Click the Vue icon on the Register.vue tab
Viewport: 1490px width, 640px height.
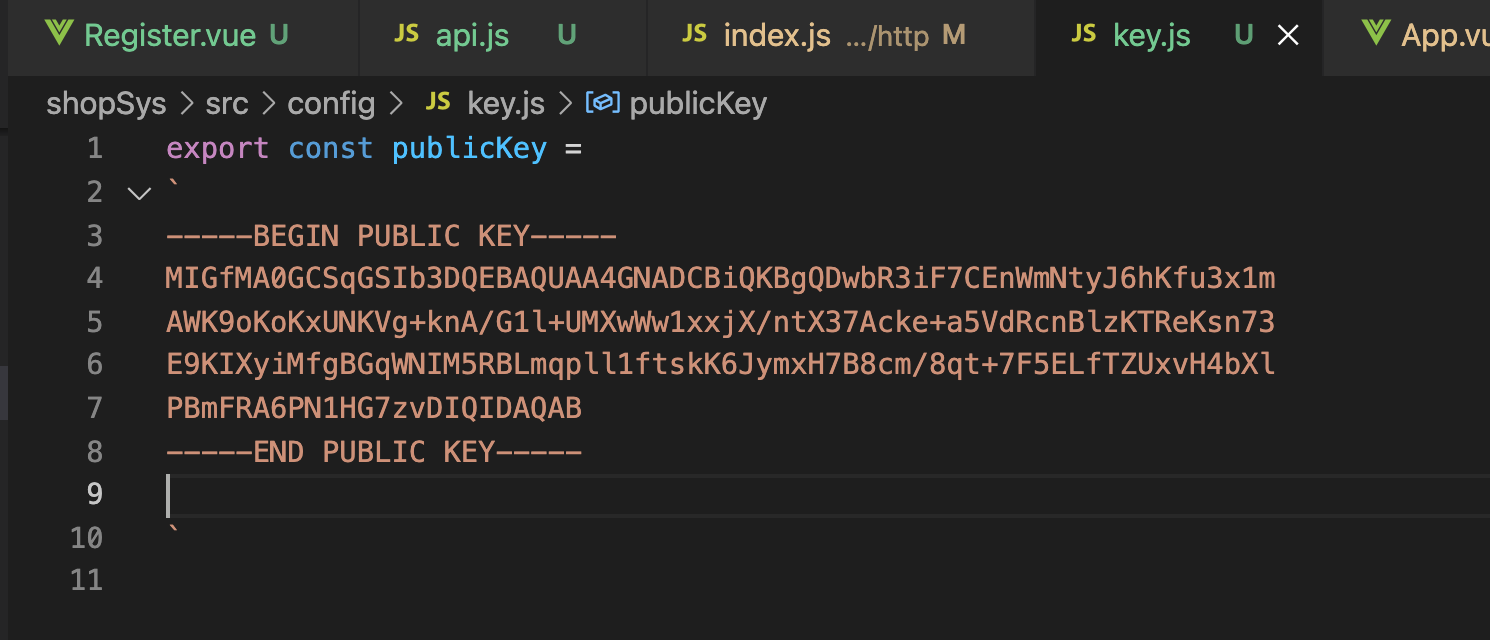point(58,34)
